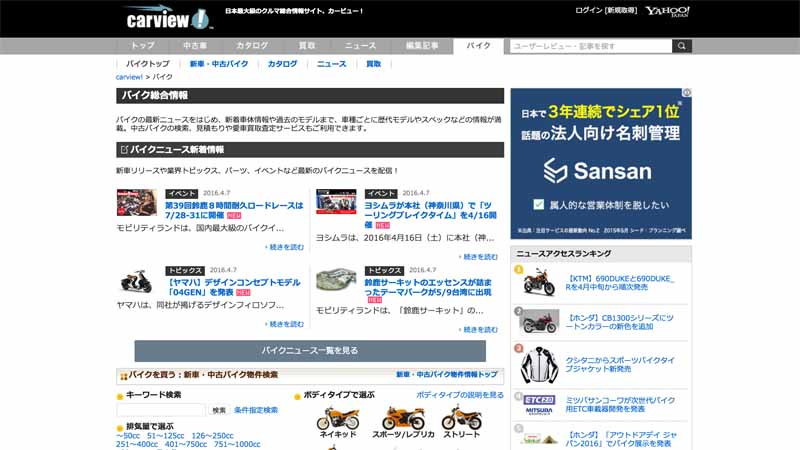Open the 条件指定検索 link

[x=256, y=410]
